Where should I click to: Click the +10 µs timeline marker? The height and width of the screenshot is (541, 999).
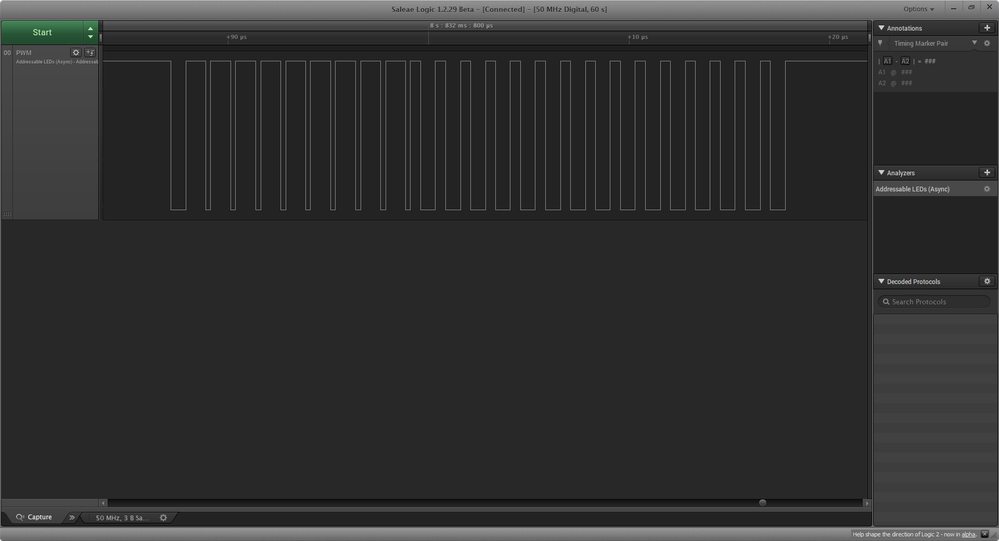[637, 37]
